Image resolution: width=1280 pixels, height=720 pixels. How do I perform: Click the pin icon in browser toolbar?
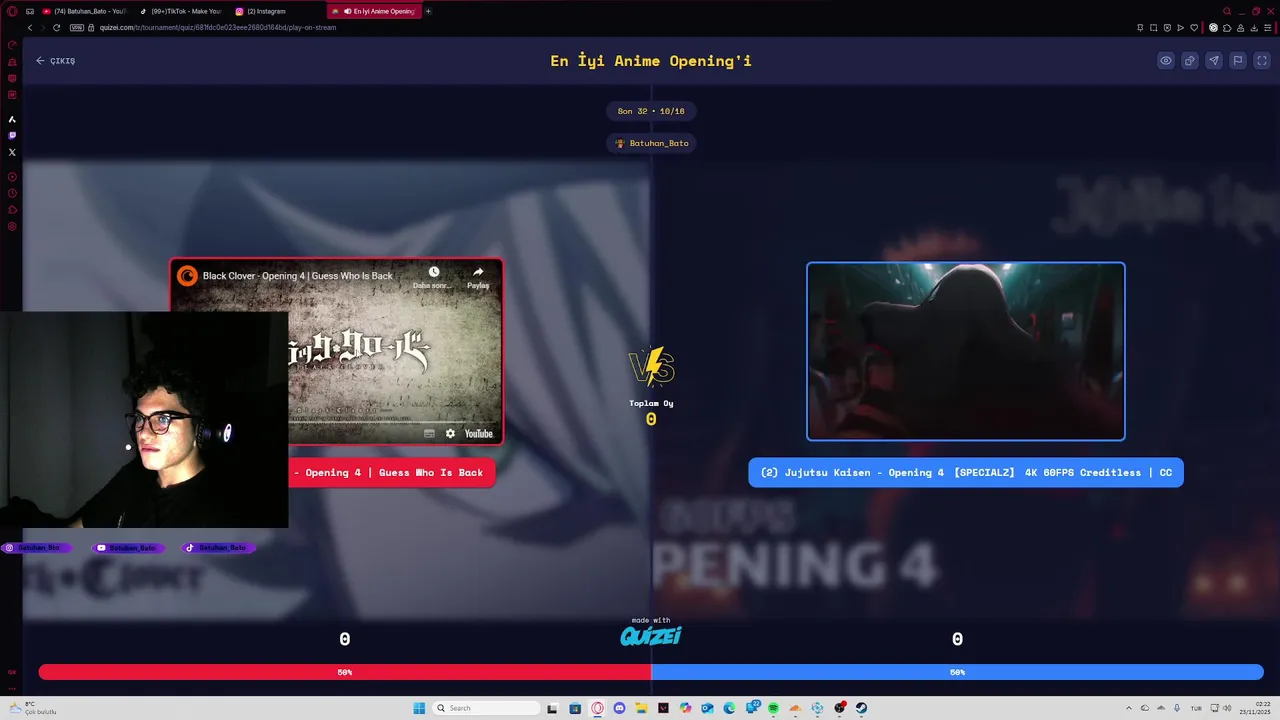[x=1140, y=28]
